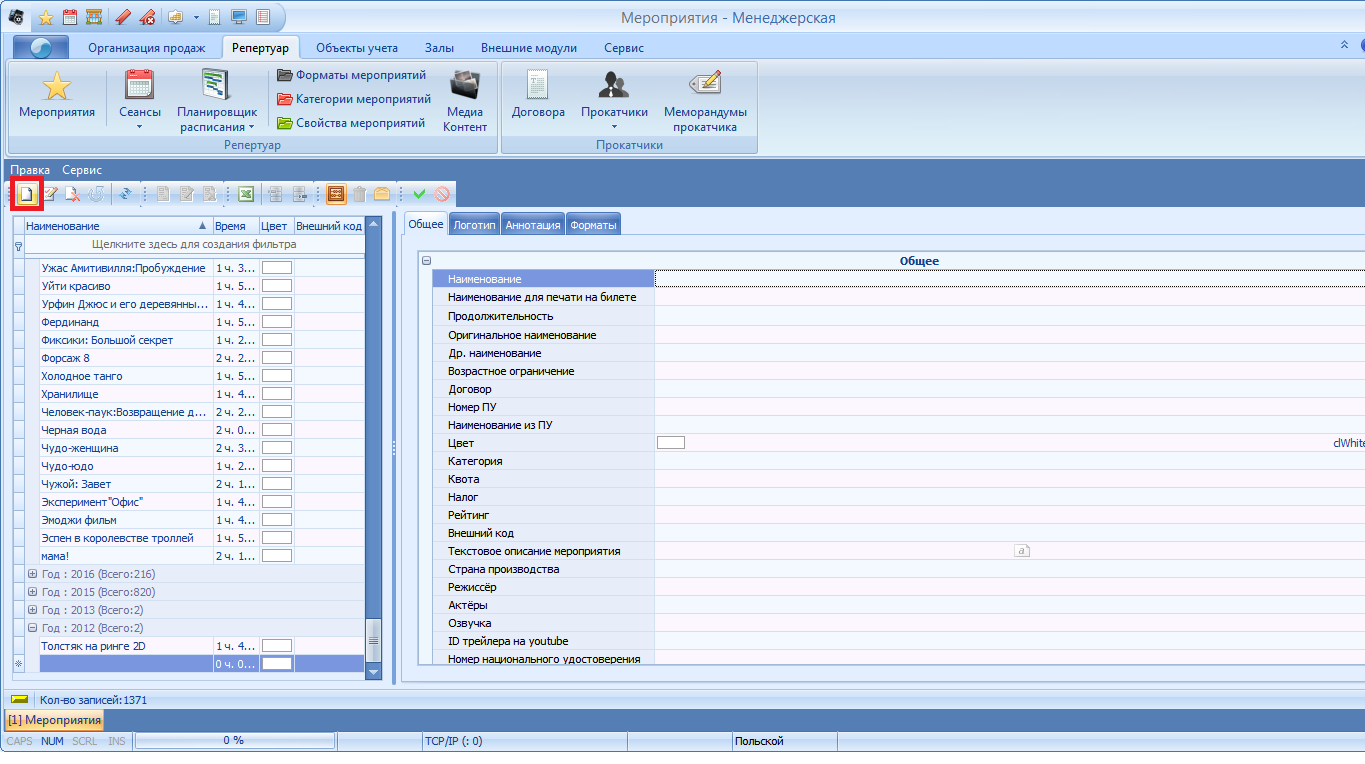The height and width of the screenshot is (764, 1365).
Task: Expand the Год : 2013 group
Action: click(x=32, y=610)
